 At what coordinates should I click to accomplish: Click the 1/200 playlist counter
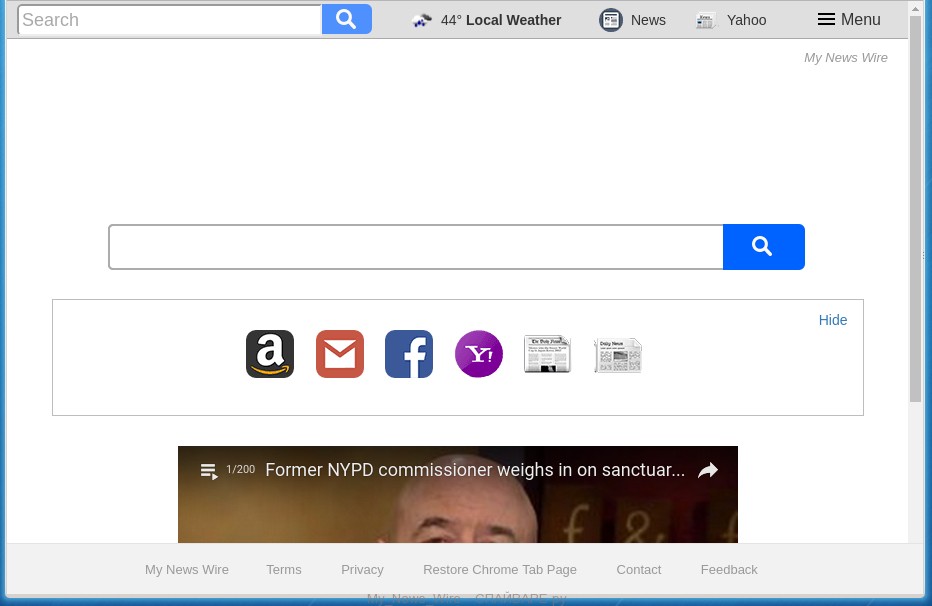tap(241, 469)
